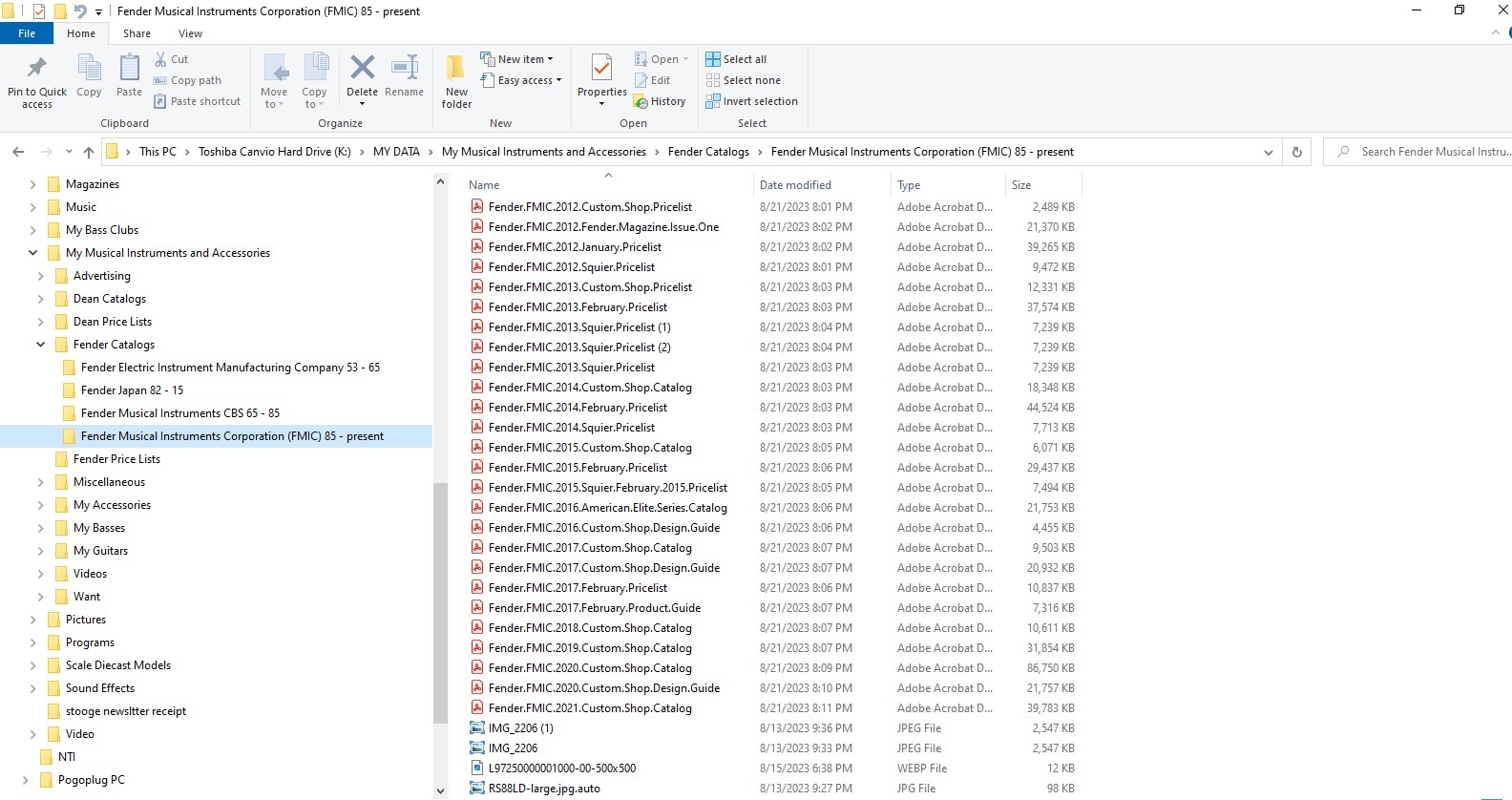Click the properties checkmark icon in title bar
This screenshot has width=1512, height=800.
[39, 11]
